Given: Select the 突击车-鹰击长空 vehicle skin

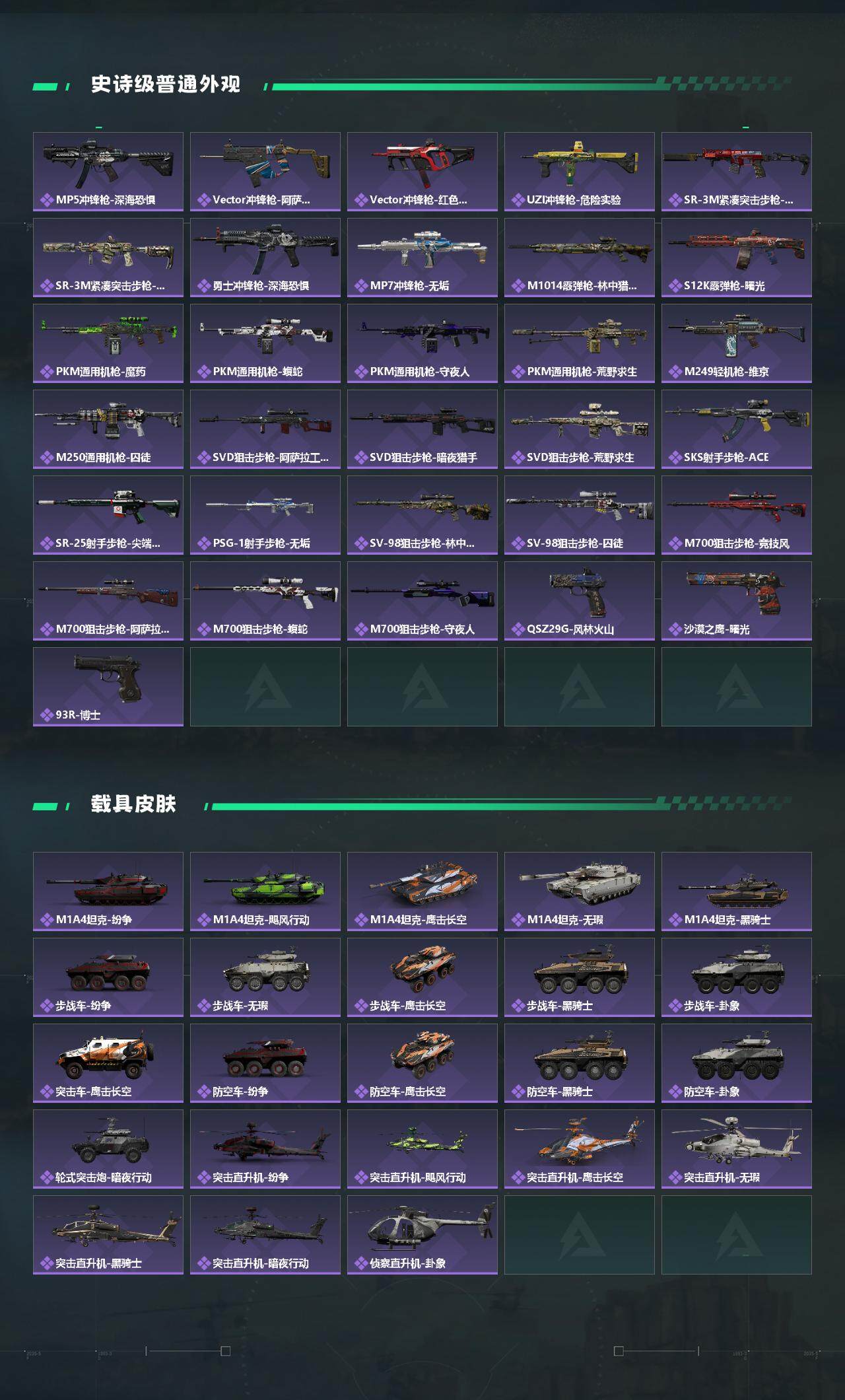Looking at the screenshot, I should click(108, 1063).
